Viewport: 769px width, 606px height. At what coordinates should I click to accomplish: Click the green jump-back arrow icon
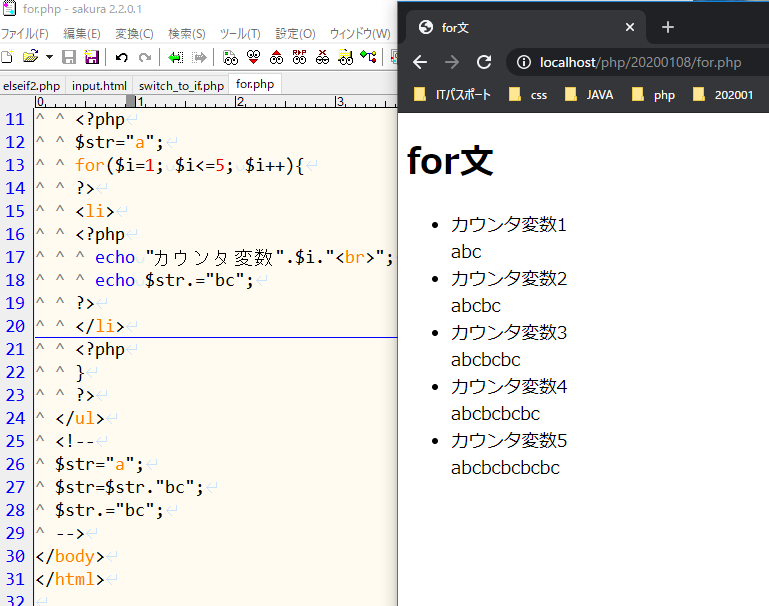[x=176, y=57]
